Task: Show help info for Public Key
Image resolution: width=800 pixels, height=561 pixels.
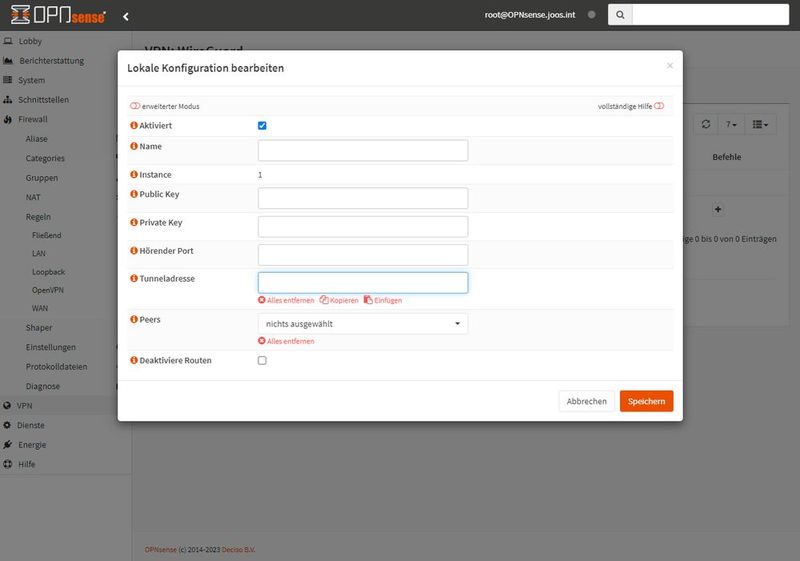Action: pos(134,194)
